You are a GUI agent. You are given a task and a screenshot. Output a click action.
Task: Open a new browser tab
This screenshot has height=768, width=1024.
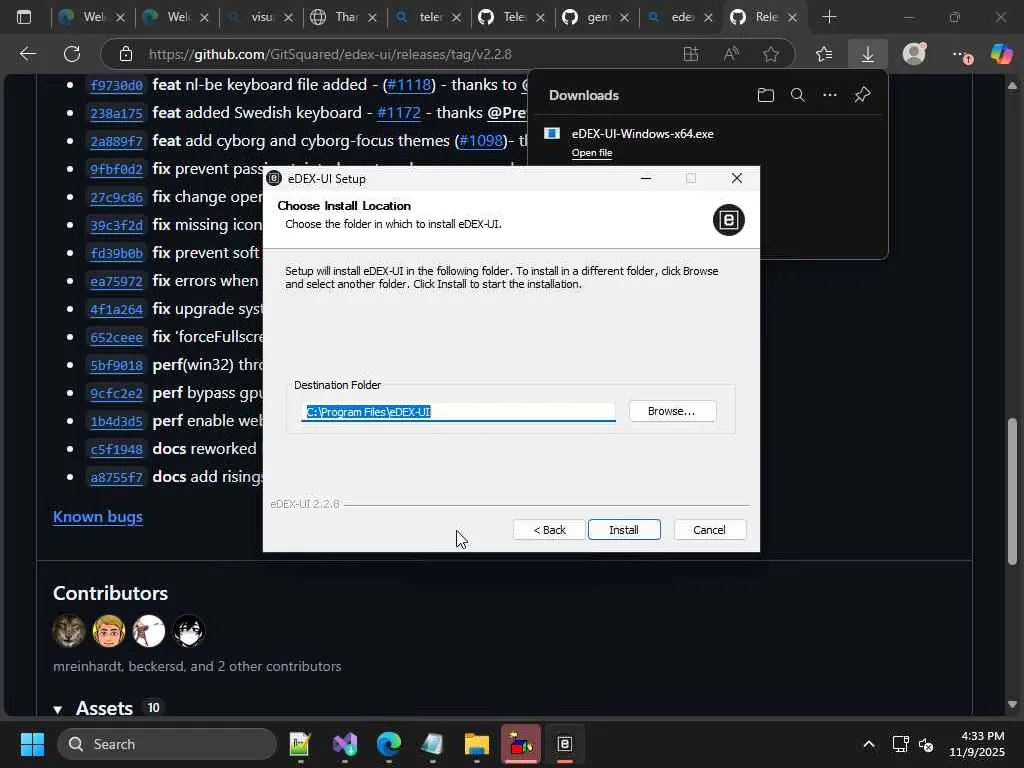pos(829,17)
